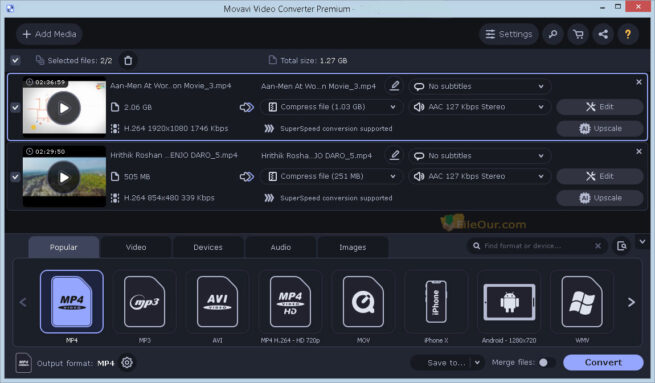The height and width of the screenshot is (383, 655).
Task: Click Edit button for Hrithik Roshan file
Action: pyautogui.click(x=599, y=176)
